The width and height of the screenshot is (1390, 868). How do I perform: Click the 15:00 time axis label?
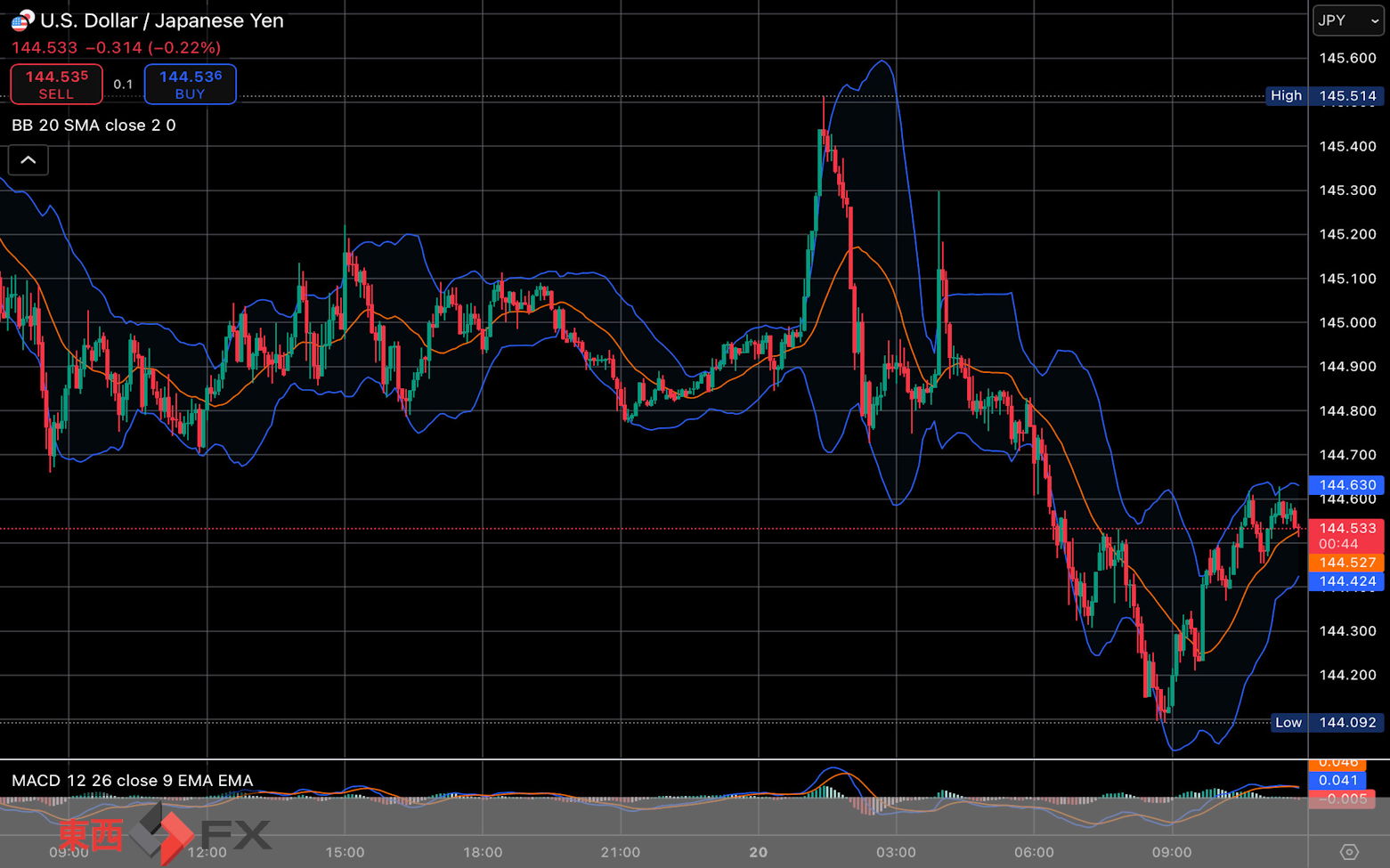coord(345,852)
